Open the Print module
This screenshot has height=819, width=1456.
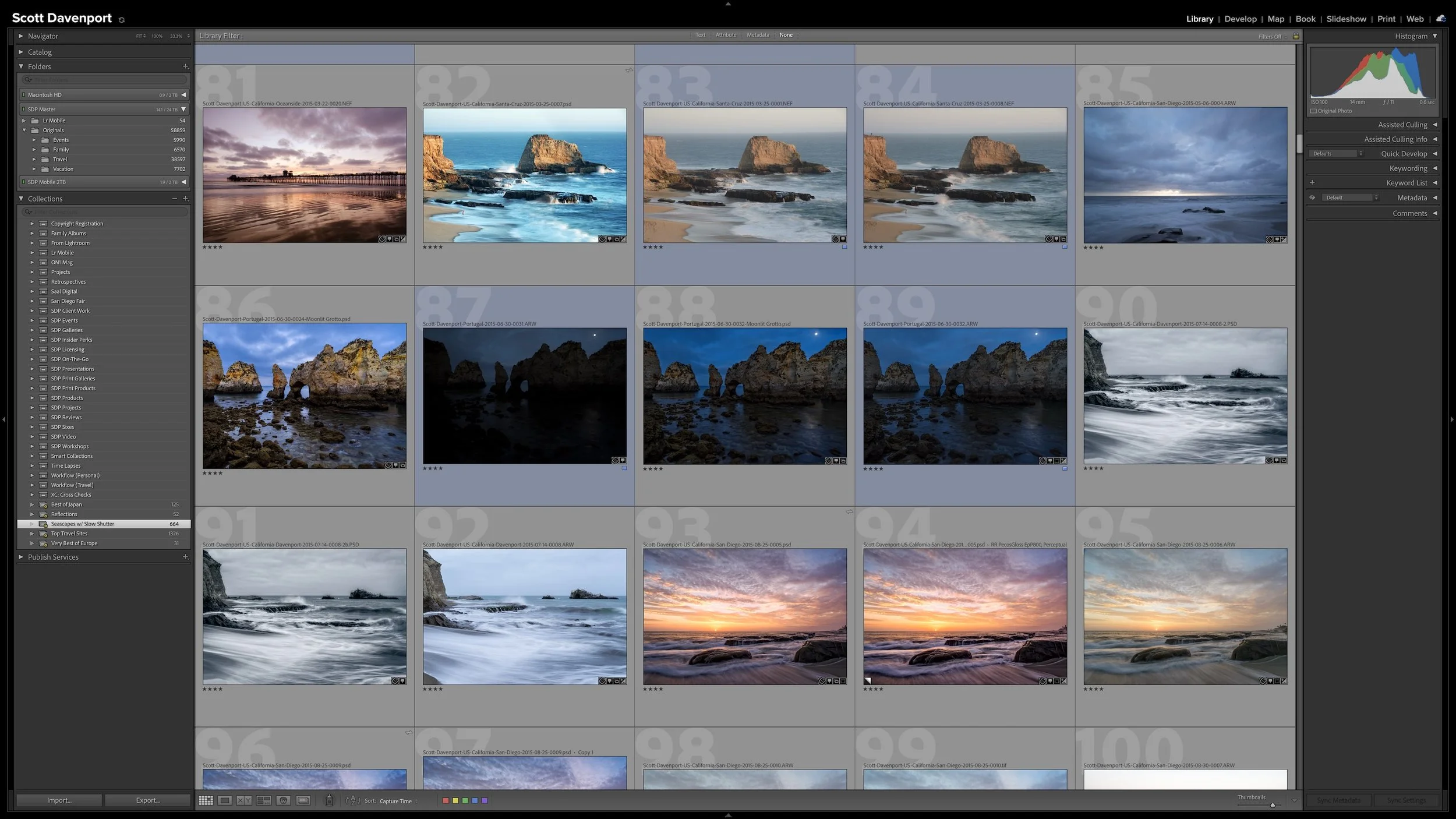(1386, 19)
